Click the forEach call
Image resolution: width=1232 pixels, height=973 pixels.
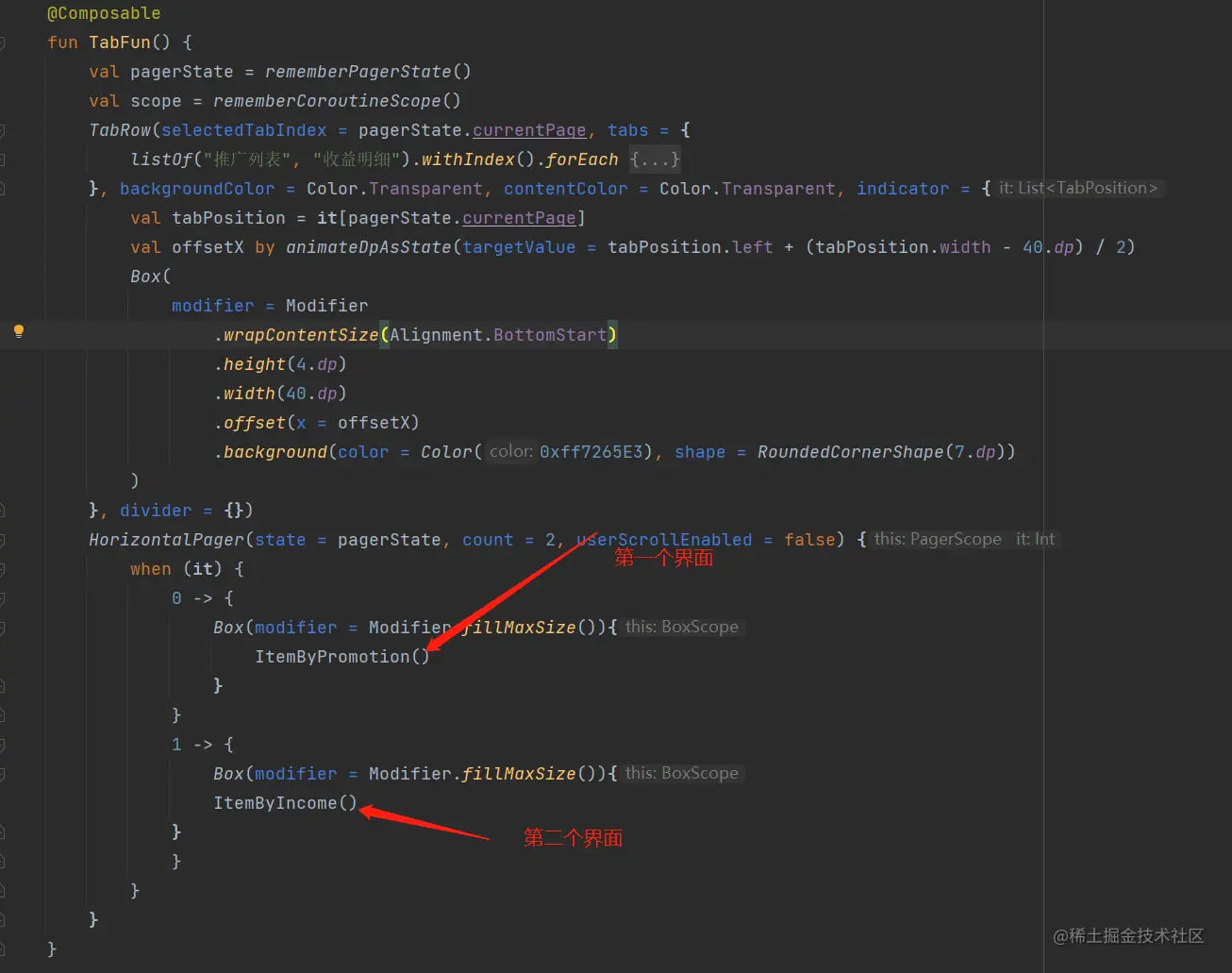pyautogui.click(x=582, y=159)
